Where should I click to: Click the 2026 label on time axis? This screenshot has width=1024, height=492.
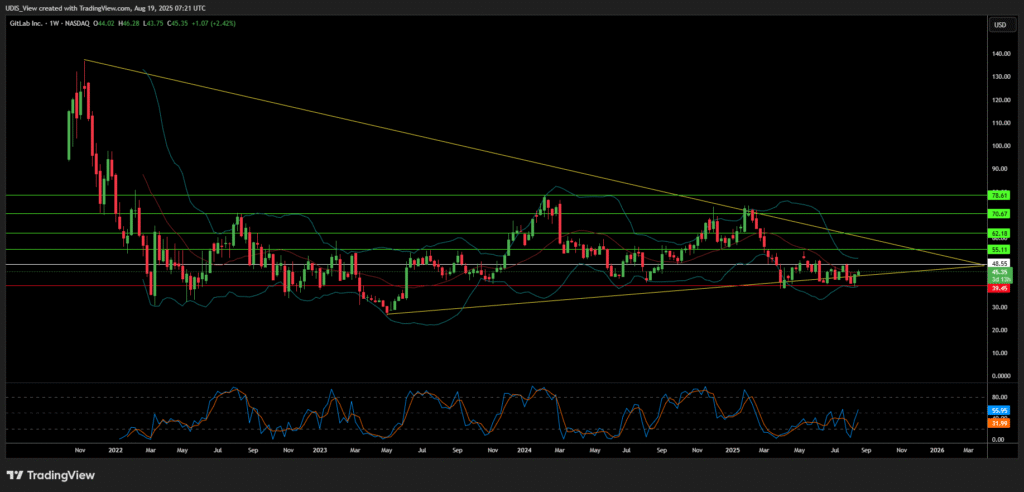coord(936,451)
